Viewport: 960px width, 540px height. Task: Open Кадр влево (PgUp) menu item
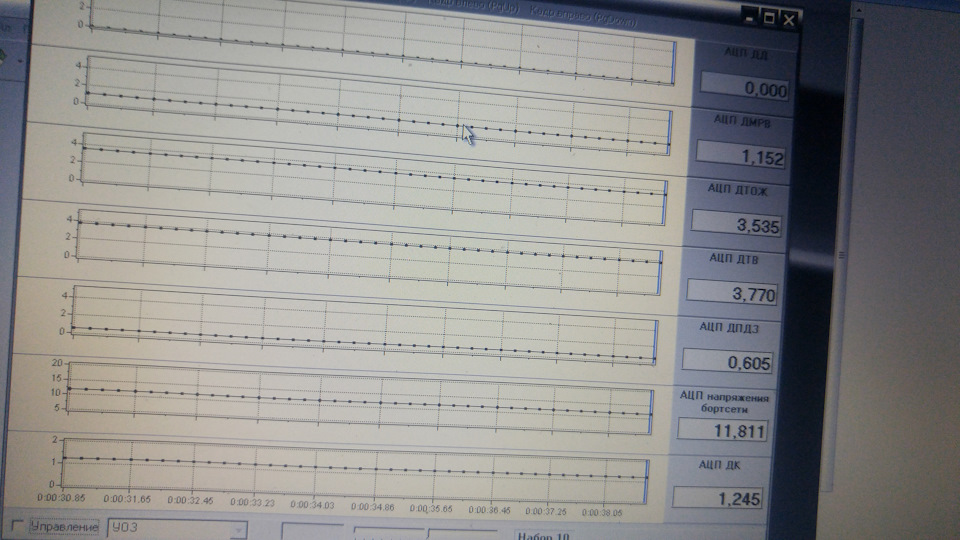(473, 6)
